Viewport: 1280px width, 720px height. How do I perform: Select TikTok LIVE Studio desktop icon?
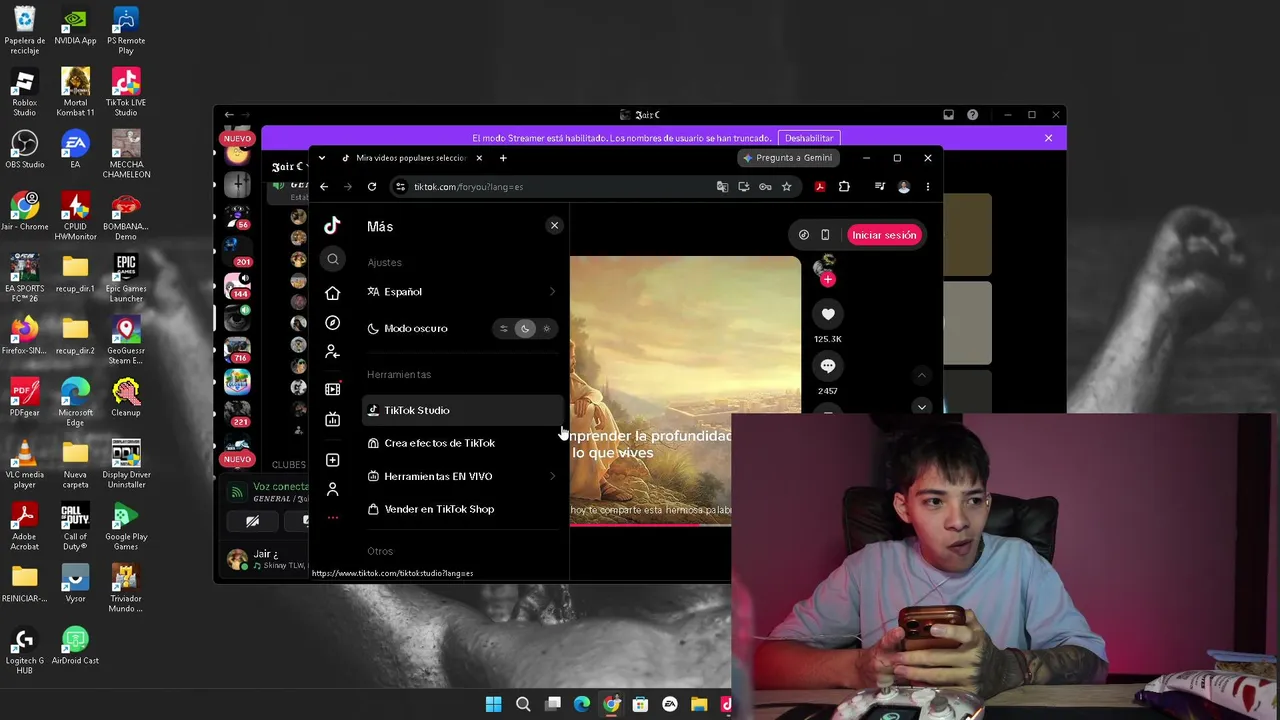click(x=126, y=92)
